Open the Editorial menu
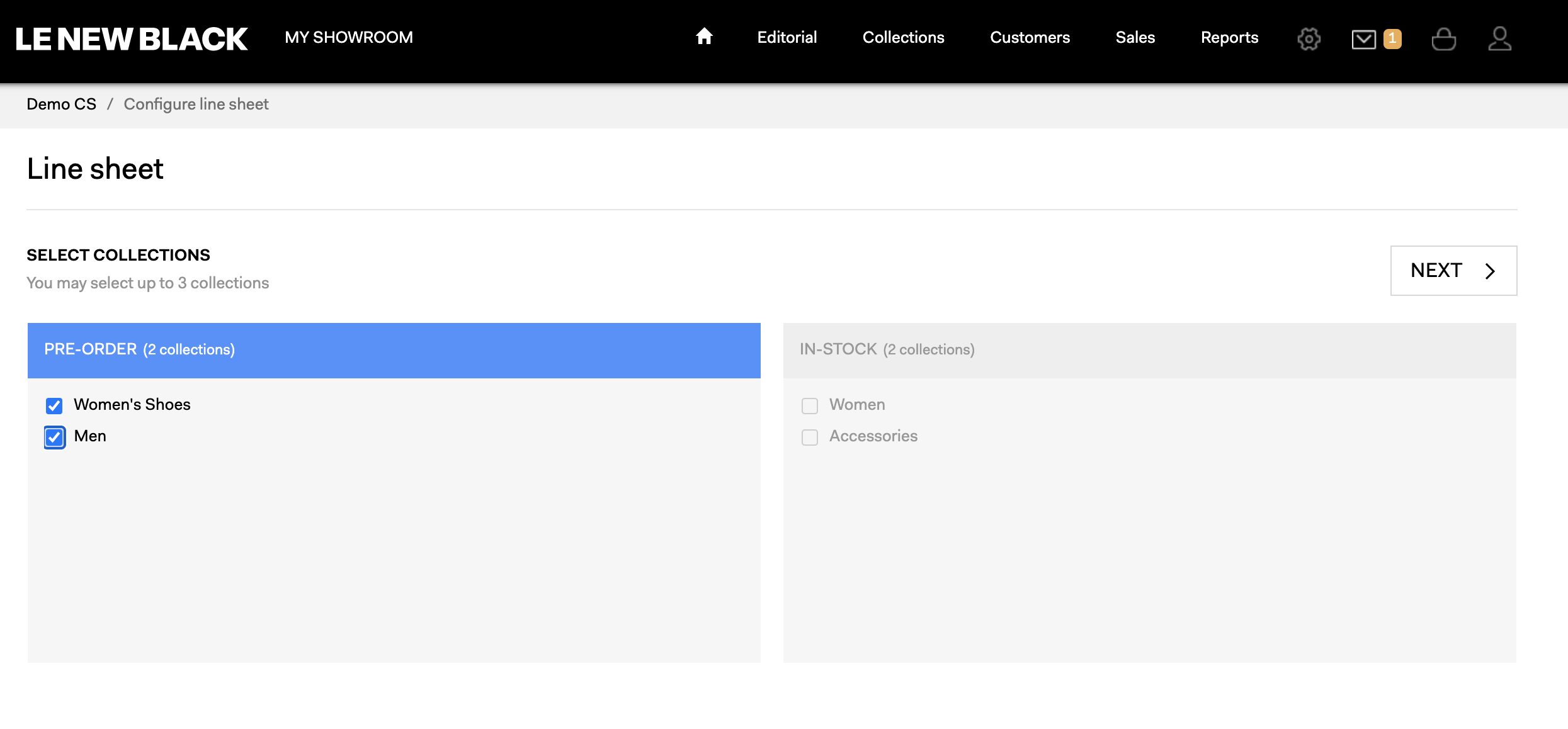This screenshot has height=729, width=1568. (787, 37)
